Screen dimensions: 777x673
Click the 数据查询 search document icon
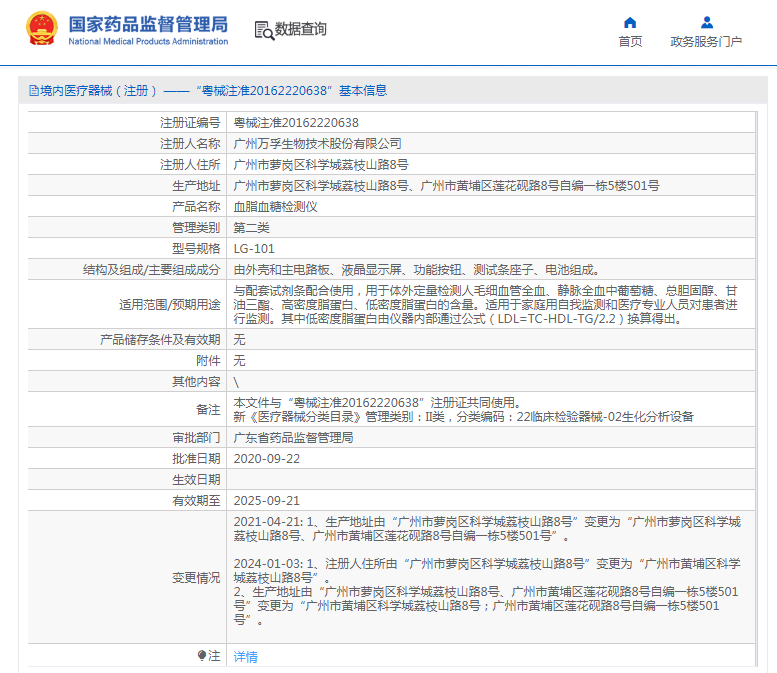coord(264,30)
